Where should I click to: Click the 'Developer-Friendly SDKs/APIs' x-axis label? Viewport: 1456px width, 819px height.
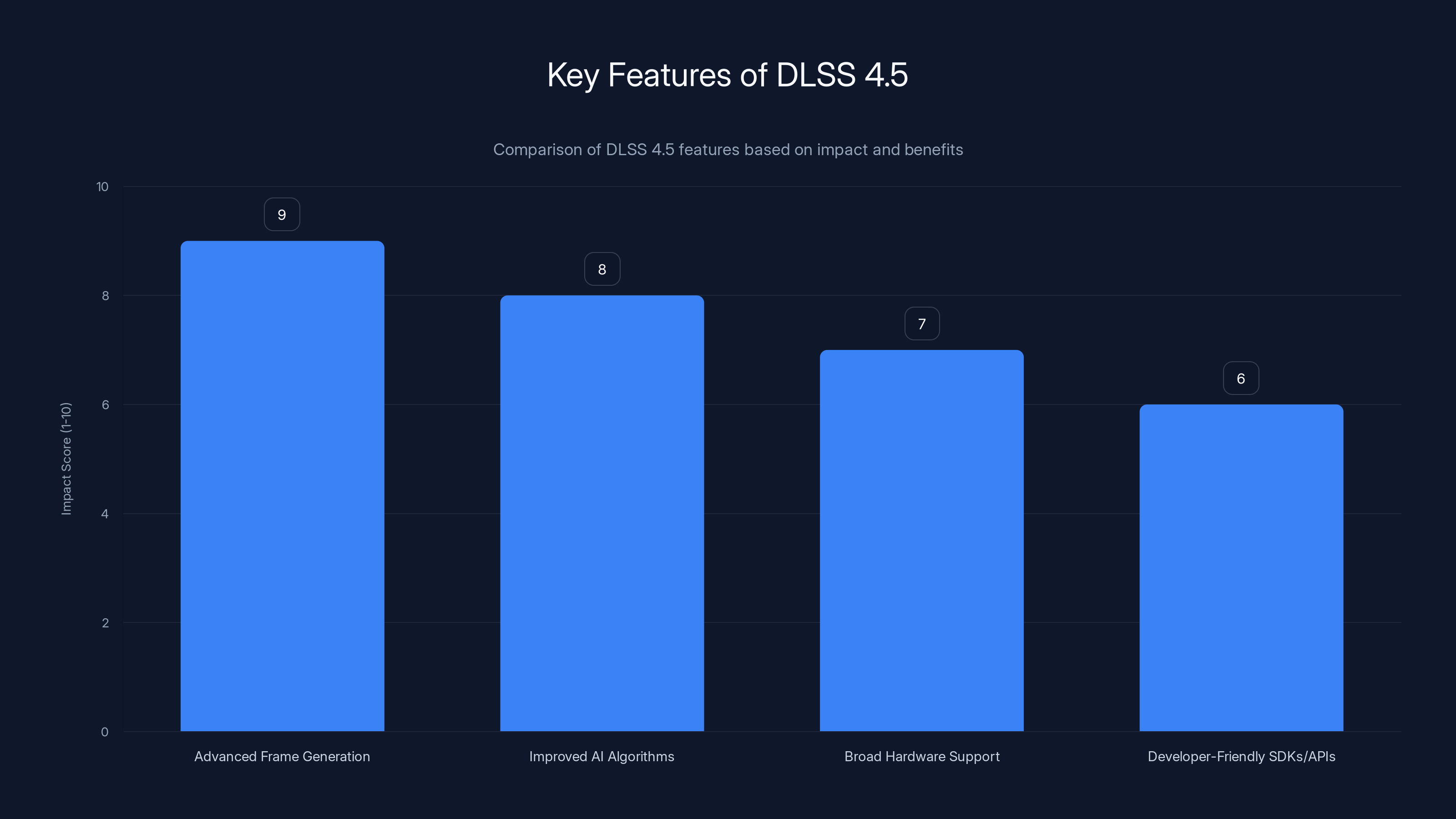point(1241,756)
